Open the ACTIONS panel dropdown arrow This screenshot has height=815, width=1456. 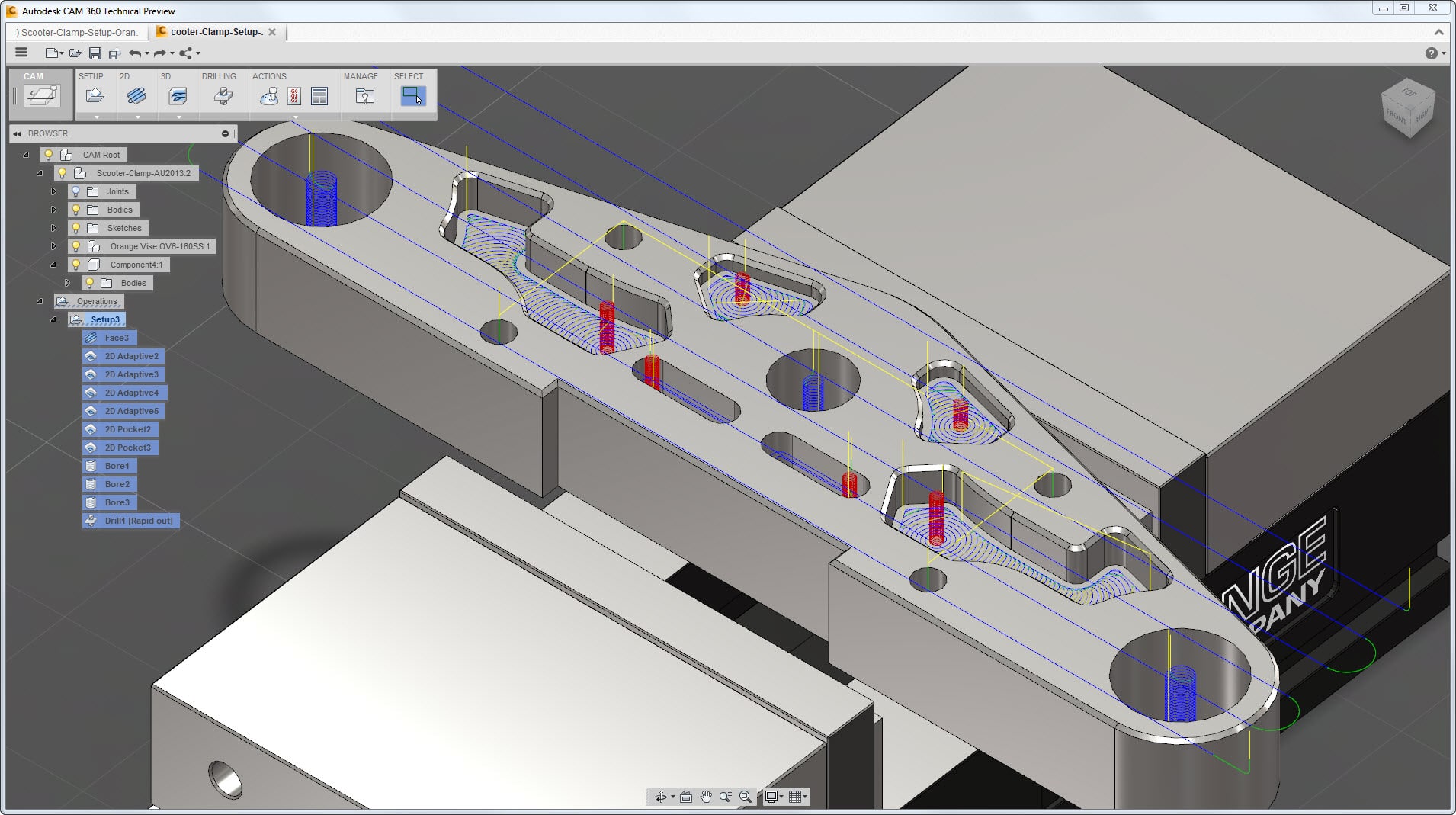[x=296, y=117]
